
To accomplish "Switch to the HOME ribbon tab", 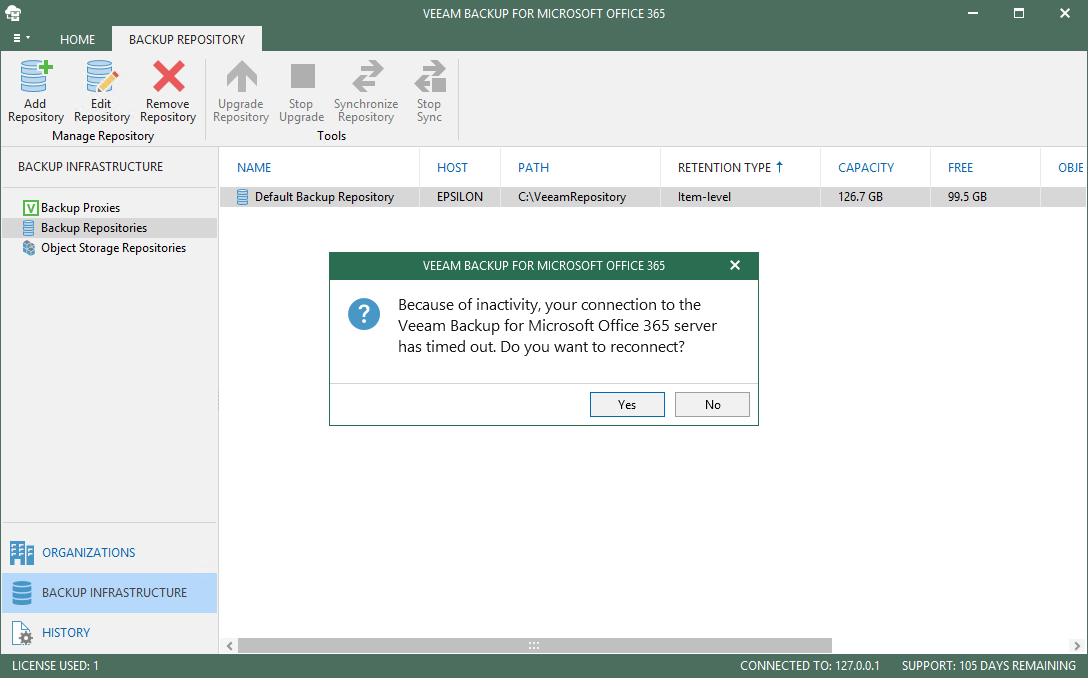I will pos(77,40).
